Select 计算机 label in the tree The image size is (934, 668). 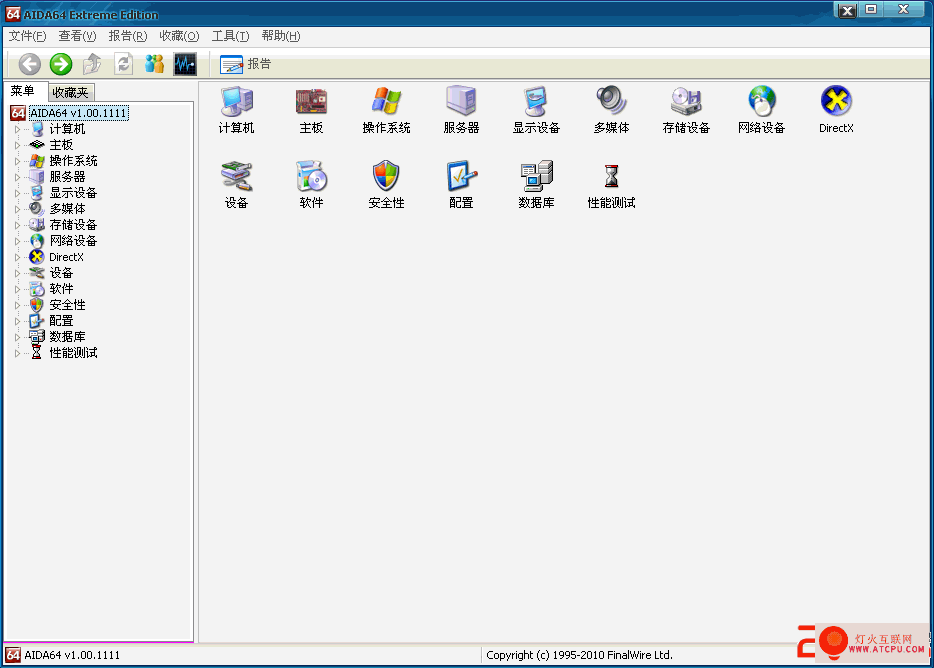click(67, 129)
